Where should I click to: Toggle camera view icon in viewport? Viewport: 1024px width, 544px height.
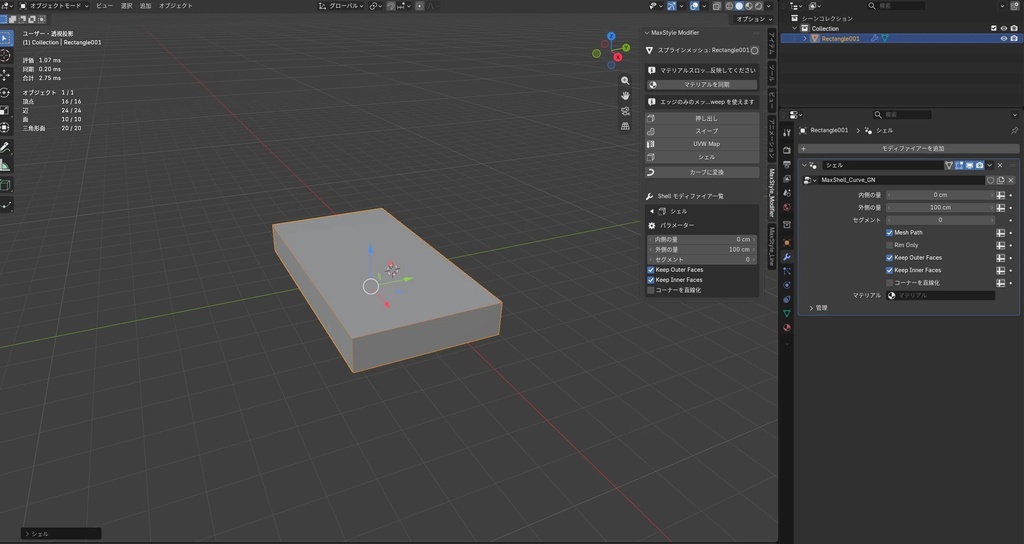click(625, 111)
